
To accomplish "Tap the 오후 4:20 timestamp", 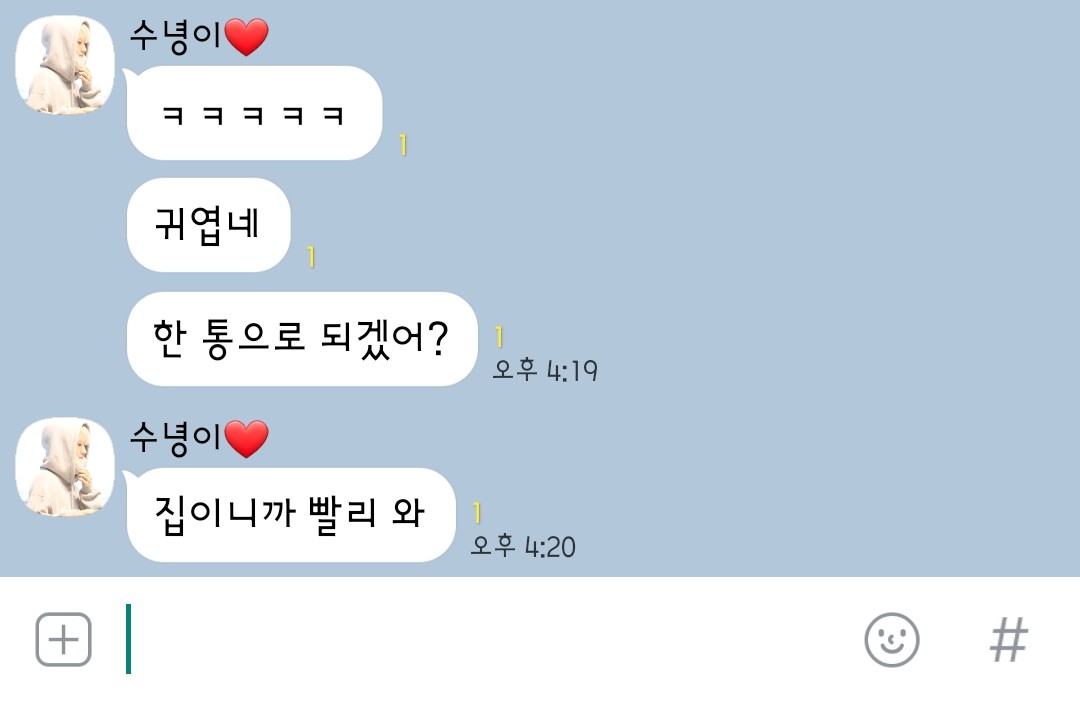I will [523, 547].
